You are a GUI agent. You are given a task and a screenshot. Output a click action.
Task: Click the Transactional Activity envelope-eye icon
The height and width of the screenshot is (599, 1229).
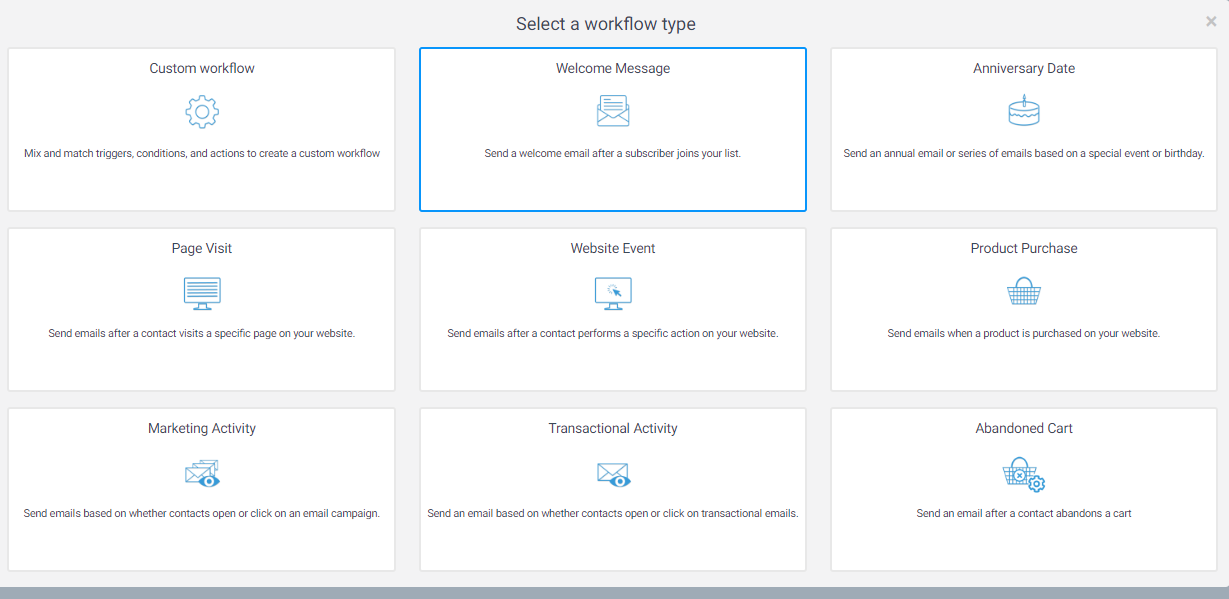tap(613, 473)
